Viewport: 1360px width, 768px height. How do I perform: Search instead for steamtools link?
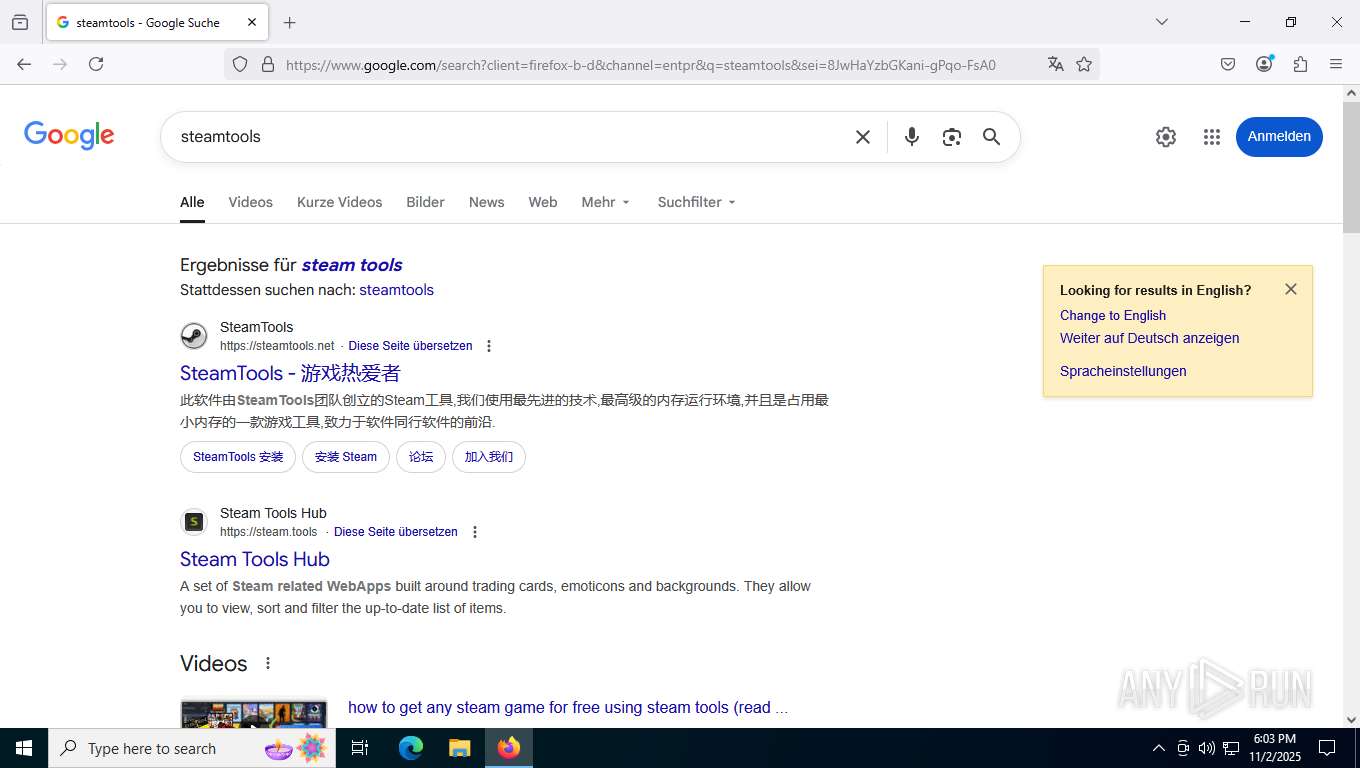(397, 290)
